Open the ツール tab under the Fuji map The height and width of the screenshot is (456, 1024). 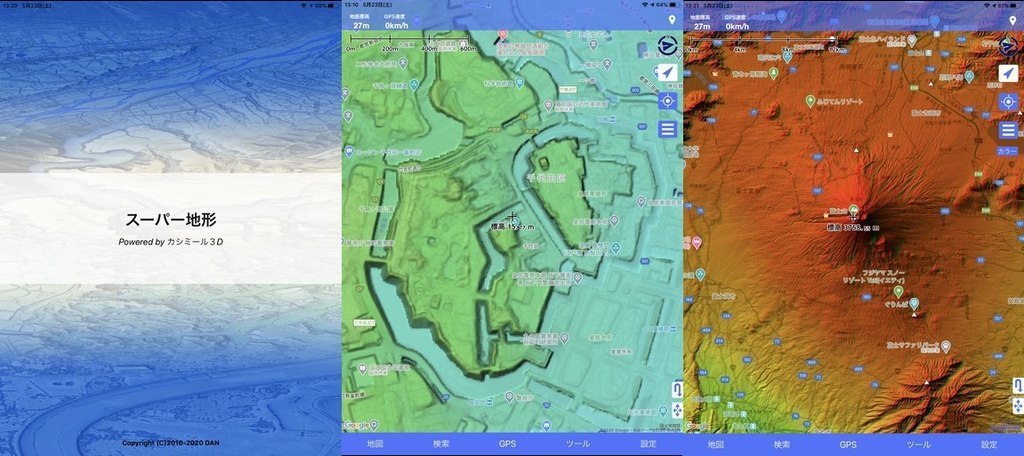(x=918, y=444)
